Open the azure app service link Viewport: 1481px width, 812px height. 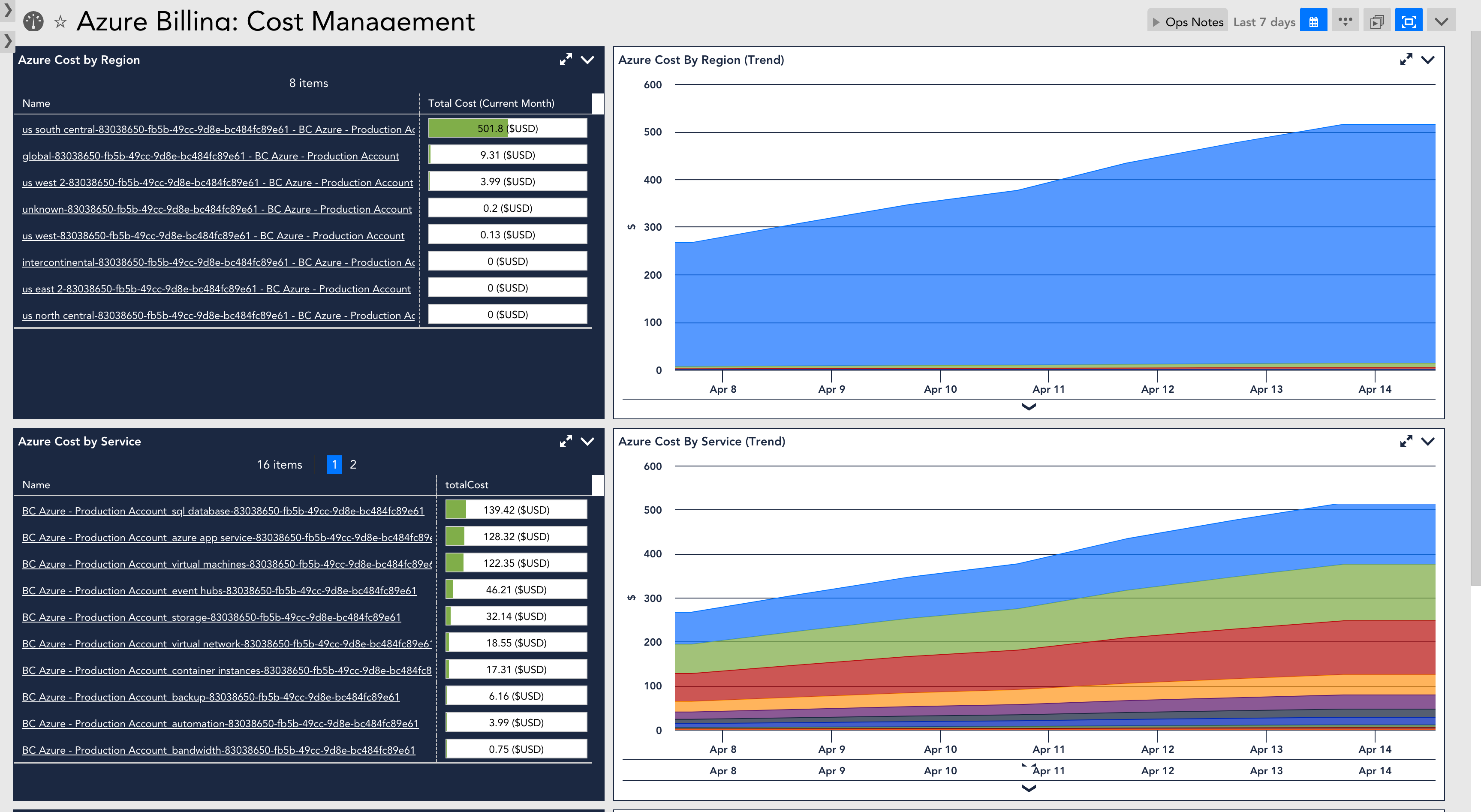(227, 537)
